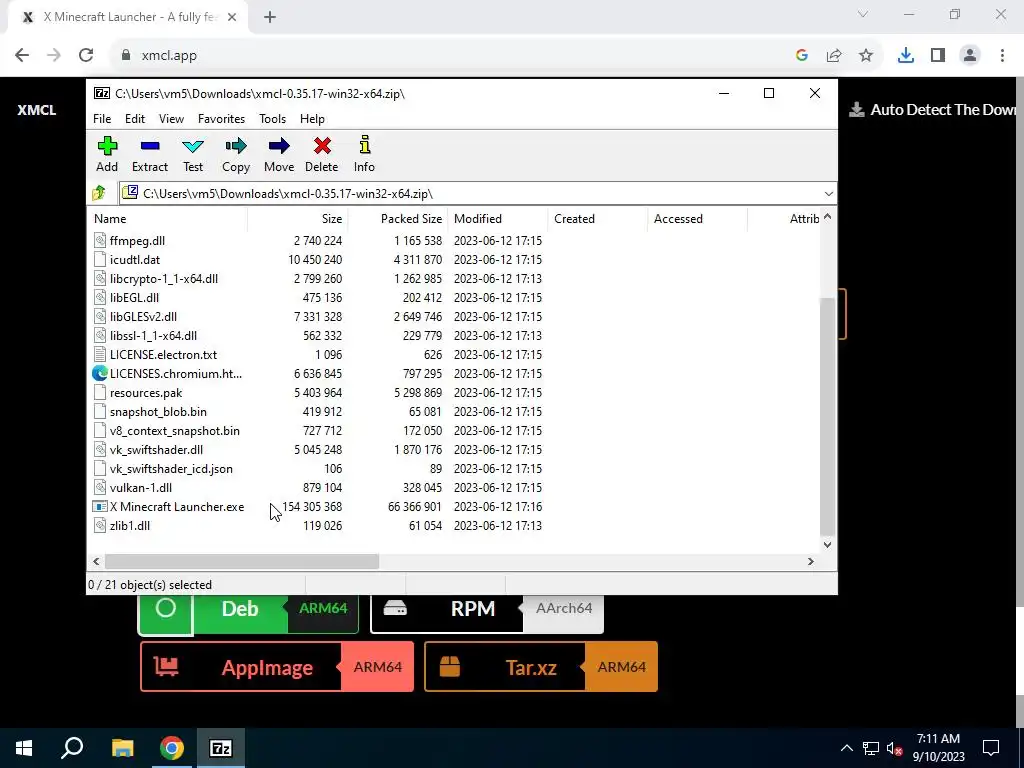Open Chrome profile avatar icon
This screenshot has width=1024, height=768.
coord(970,56)
